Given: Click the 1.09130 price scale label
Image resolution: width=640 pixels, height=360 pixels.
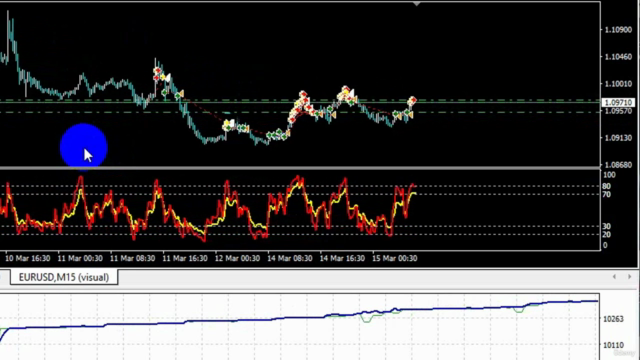Looking at the screenshot, I should (x=618, y=138).
